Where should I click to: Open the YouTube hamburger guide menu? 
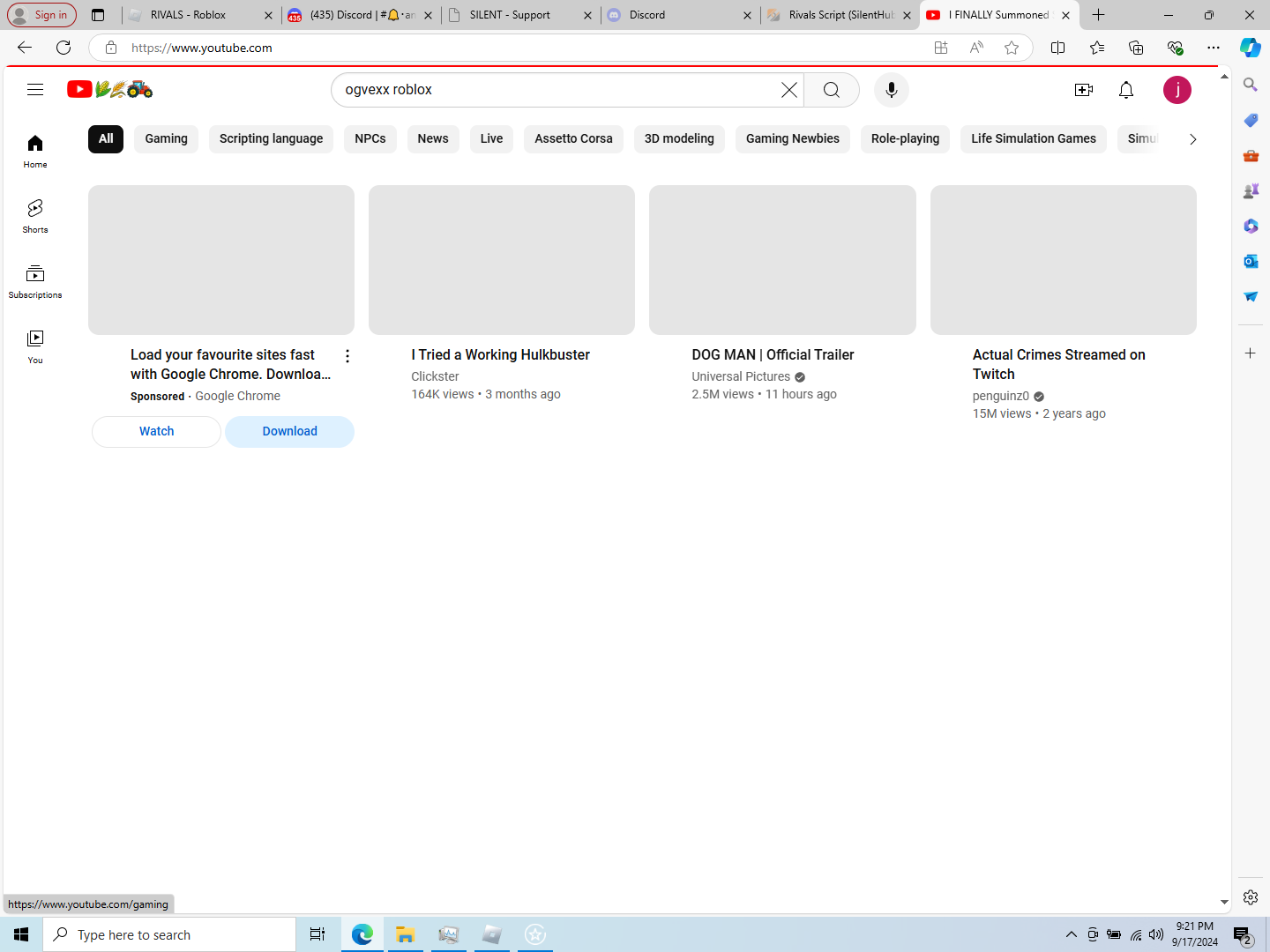click(35, 89)
